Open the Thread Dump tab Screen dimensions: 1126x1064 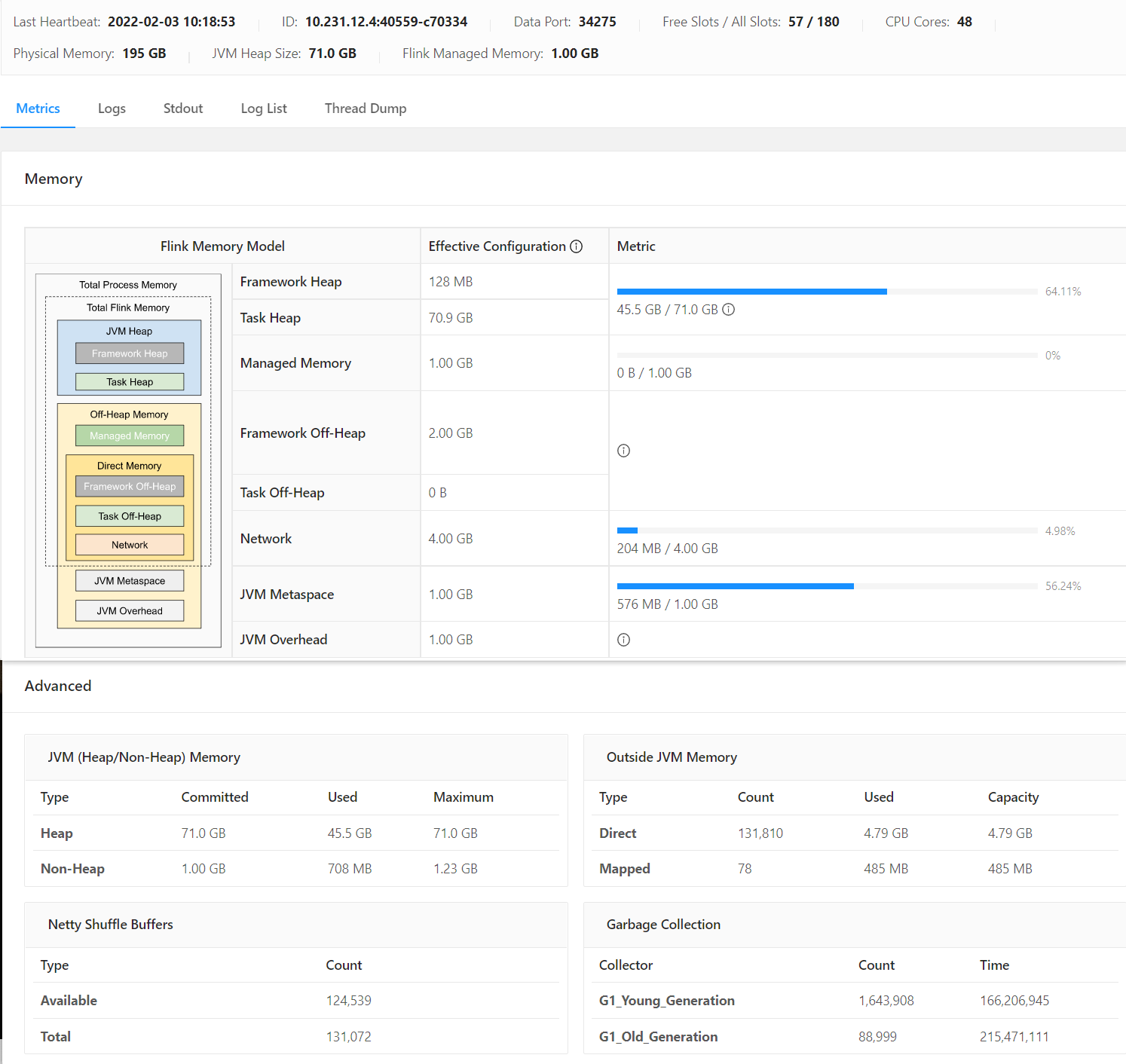(366, 109)
